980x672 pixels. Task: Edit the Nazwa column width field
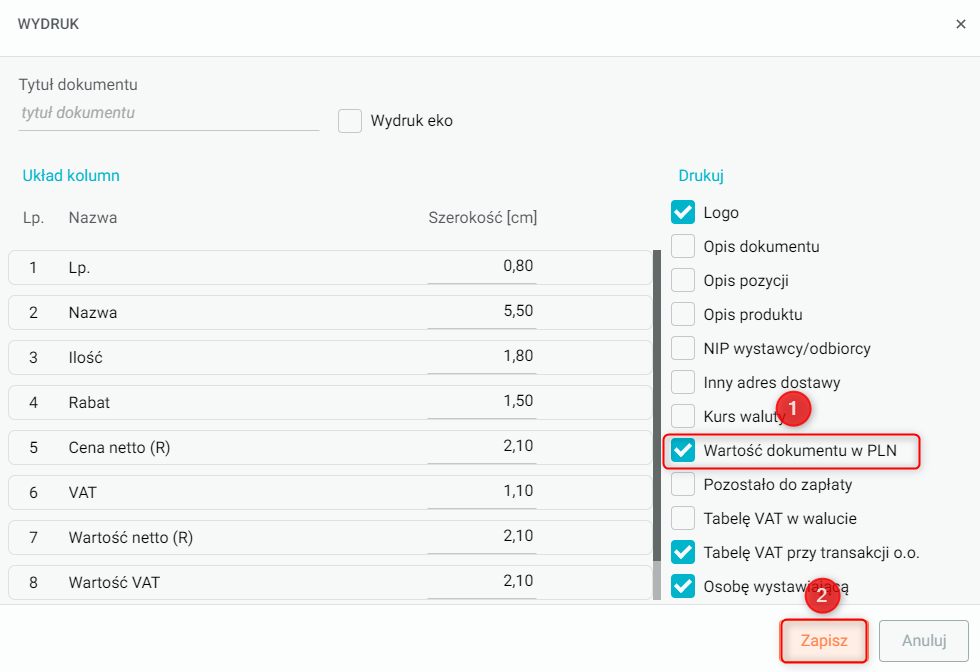[x=482, y=312]
